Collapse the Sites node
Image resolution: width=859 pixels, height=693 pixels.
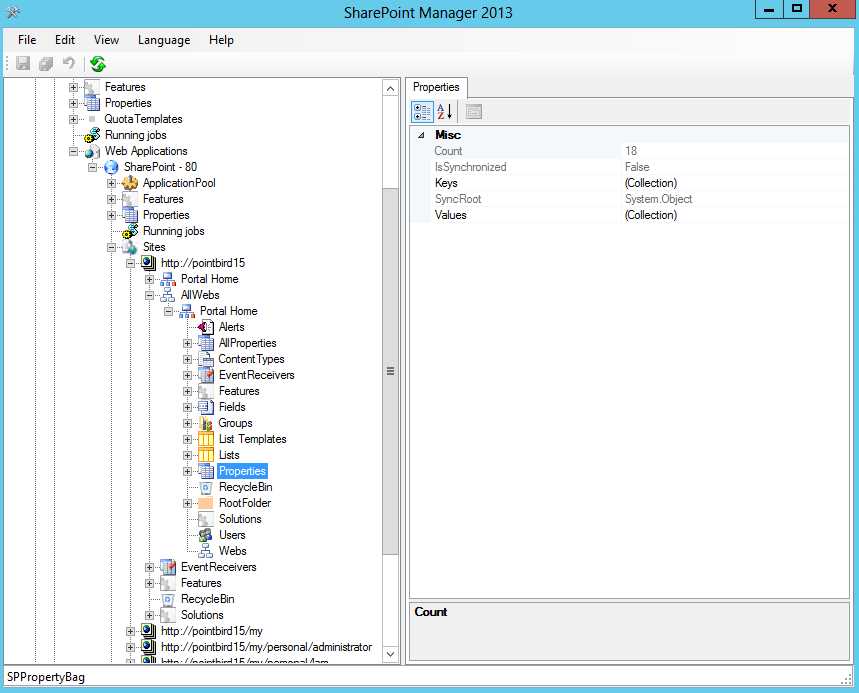[x=112, y=247]
